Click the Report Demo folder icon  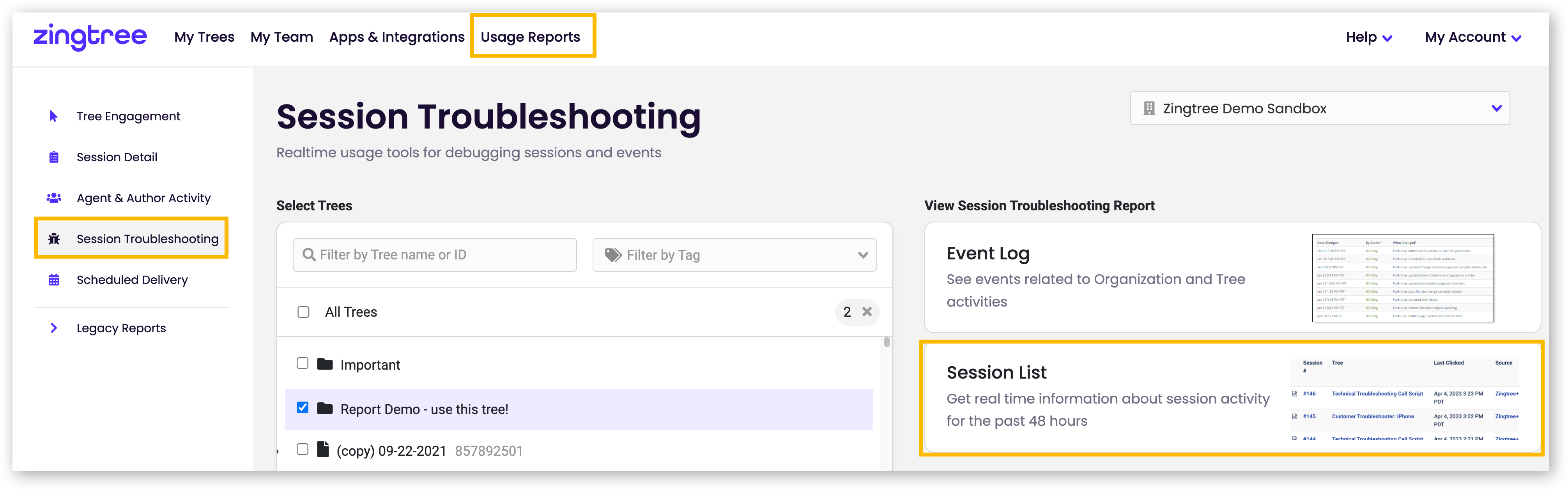[x=325, y=408]
